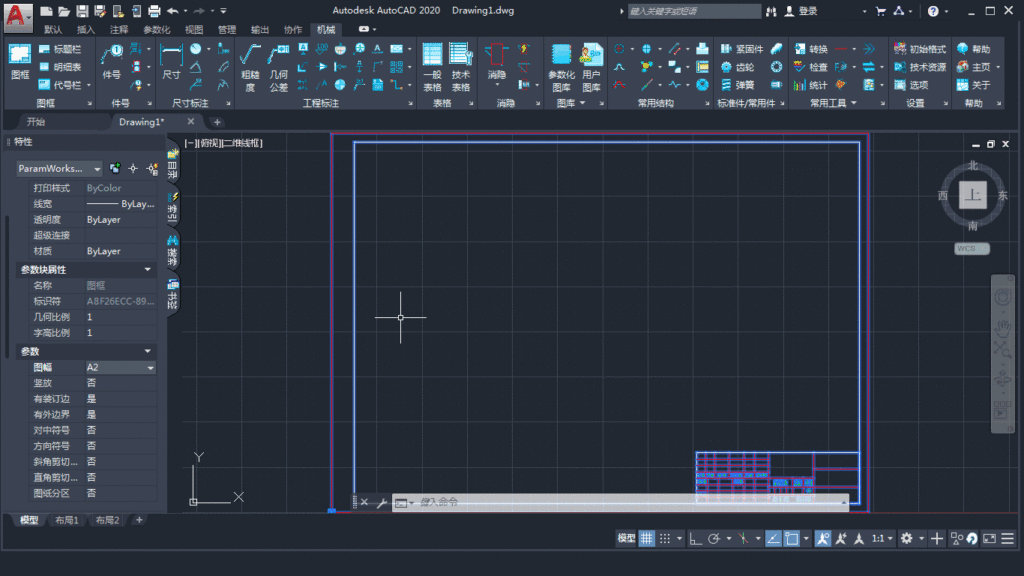
Task: Select the 件号 balloon tool
Action: click(x=112, y=62)
